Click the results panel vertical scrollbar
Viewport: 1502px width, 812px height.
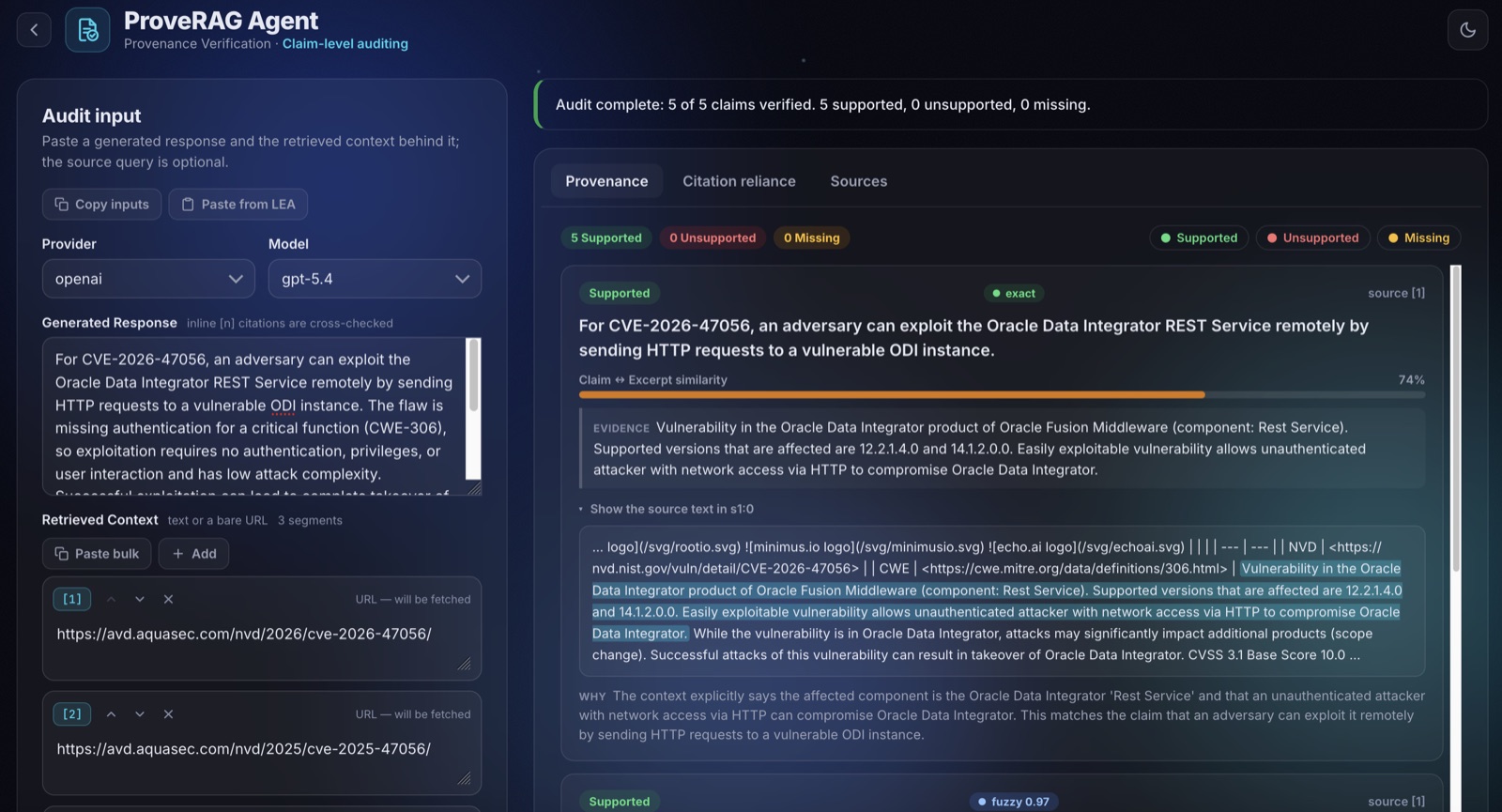coord(1456,419)
